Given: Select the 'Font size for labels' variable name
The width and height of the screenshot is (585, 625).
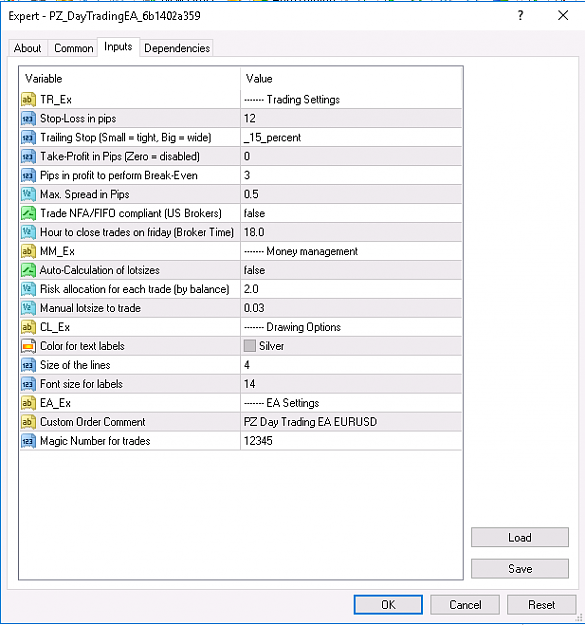Looking at the screenshot, I should click(81, 384).
